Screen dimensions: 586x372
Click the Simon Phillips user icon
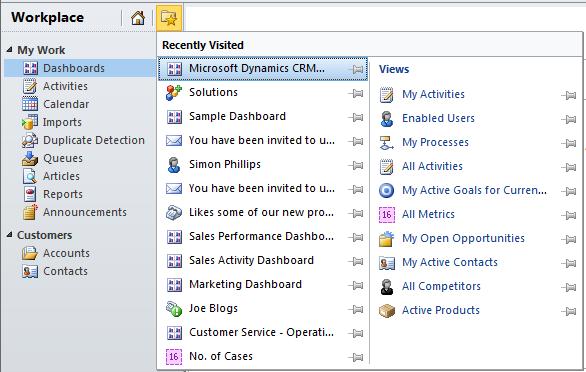click(174, 165)
